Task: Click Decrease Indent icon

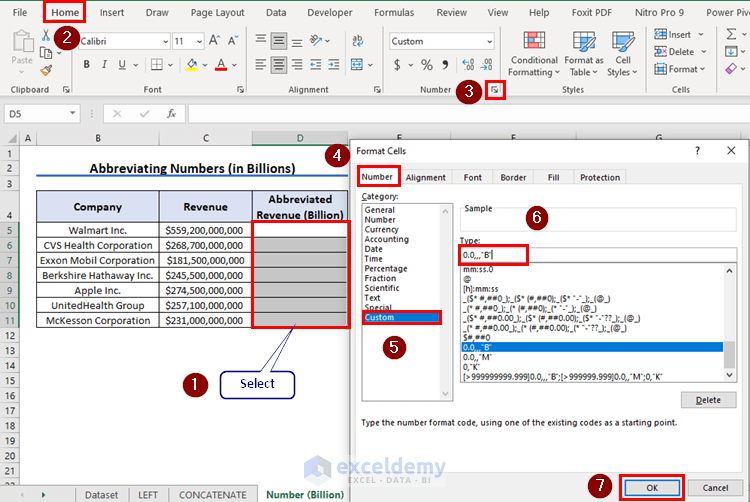Action: point(316,64)
